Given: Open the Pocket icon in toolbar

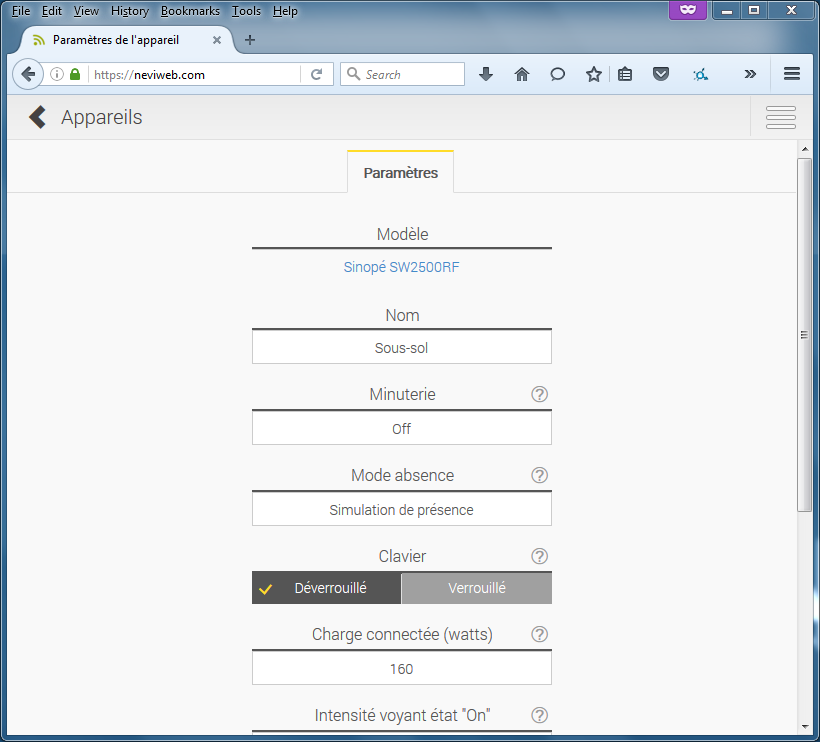Looking at the screenshot, I should [661, 74].
